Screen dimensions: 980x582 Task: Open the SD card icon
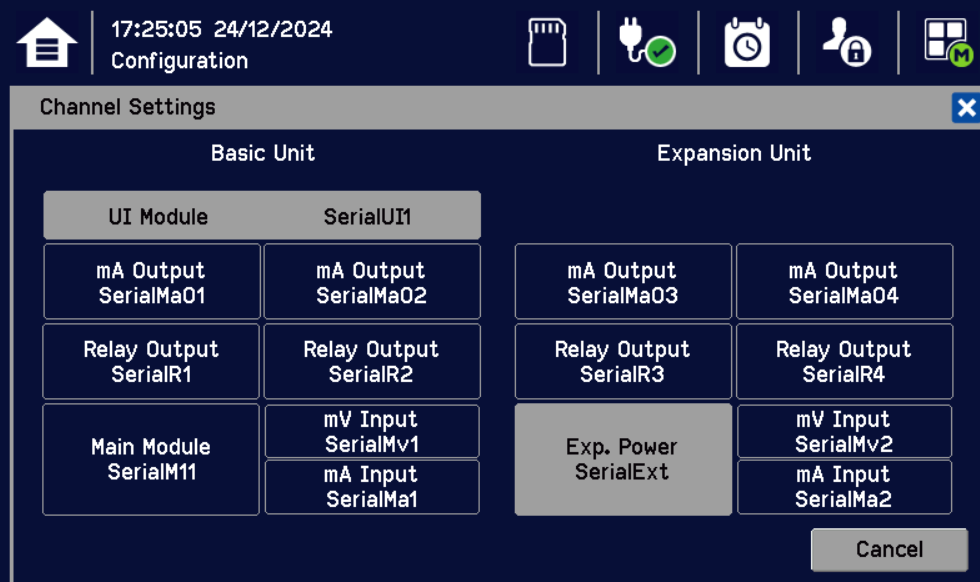pyautogui.click(x=548, y=43)
